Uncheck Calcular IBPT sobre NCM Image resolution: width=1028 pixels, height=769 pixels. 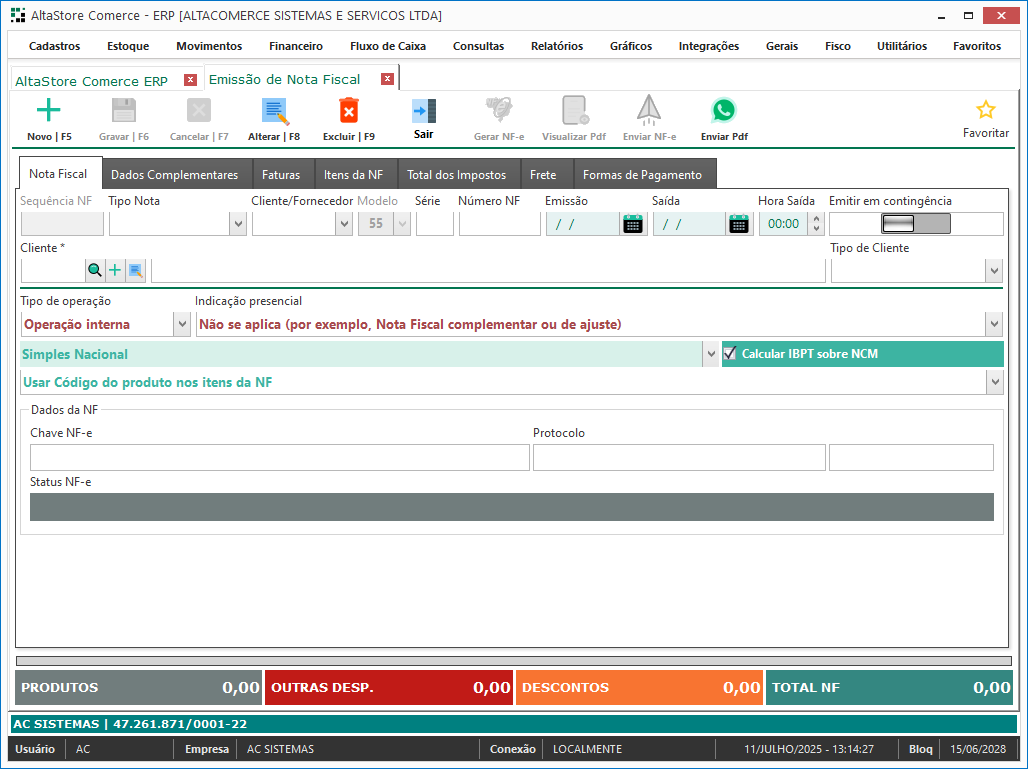730,354
